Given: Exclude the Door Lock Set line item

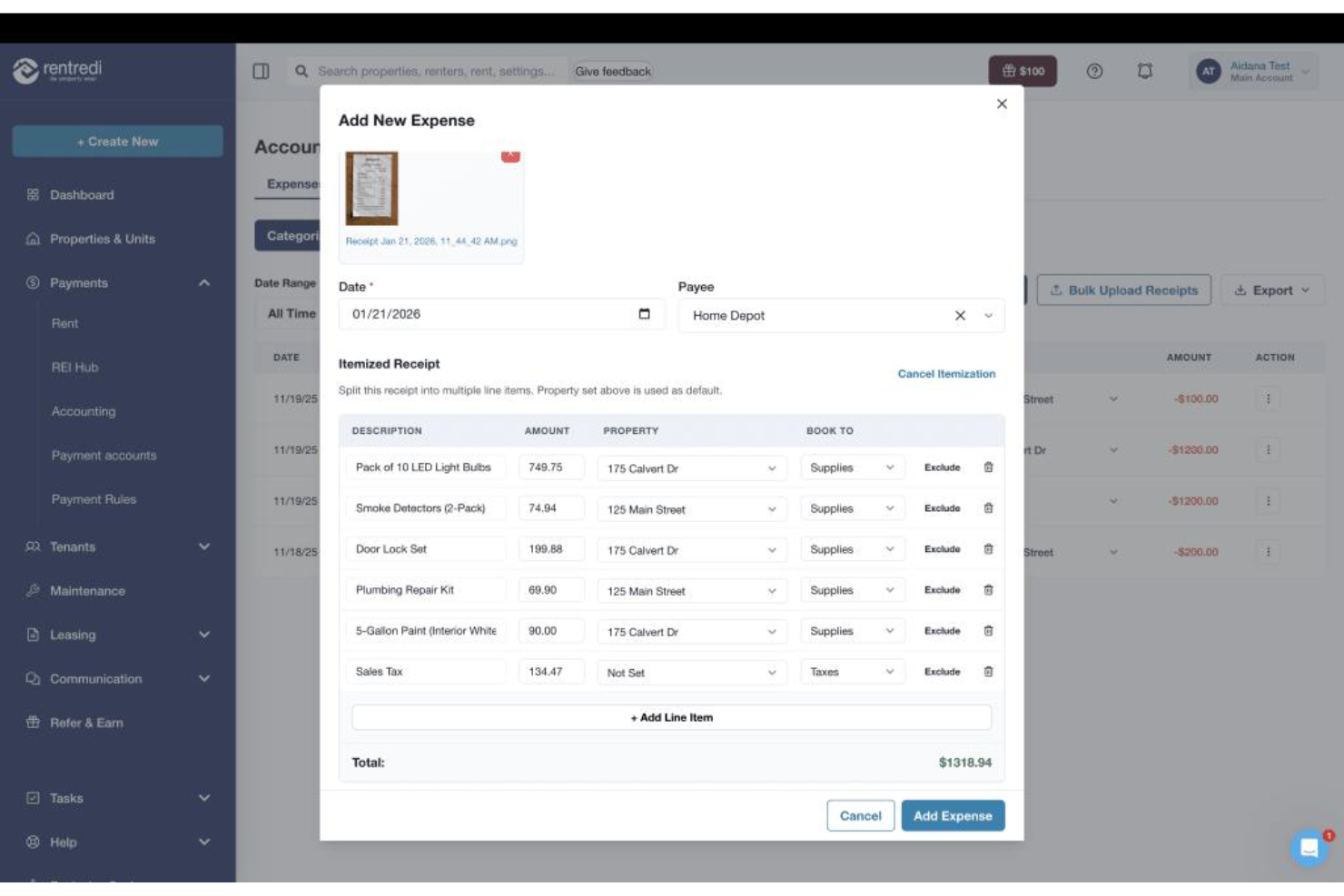Looking at the screenshot, I should pyautogui.click(x=944, y=549).
